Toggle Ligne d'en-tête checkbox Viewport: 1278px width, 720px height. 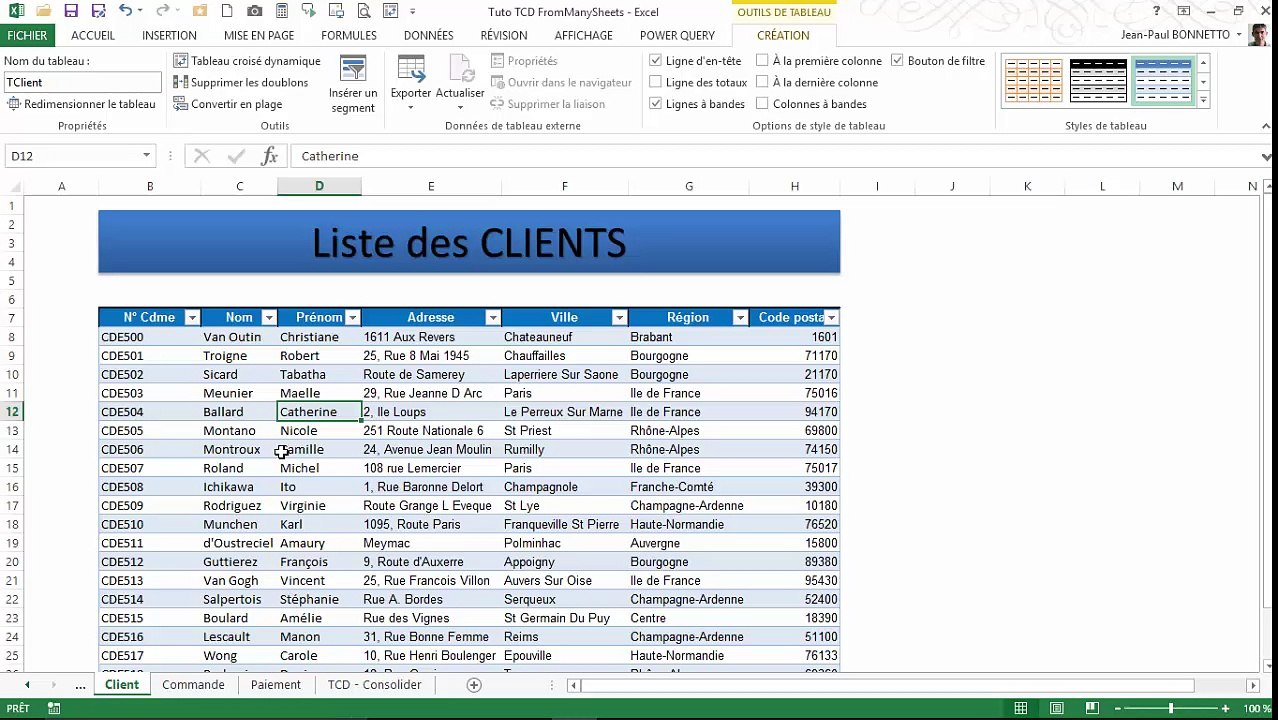tap(656, 61)
